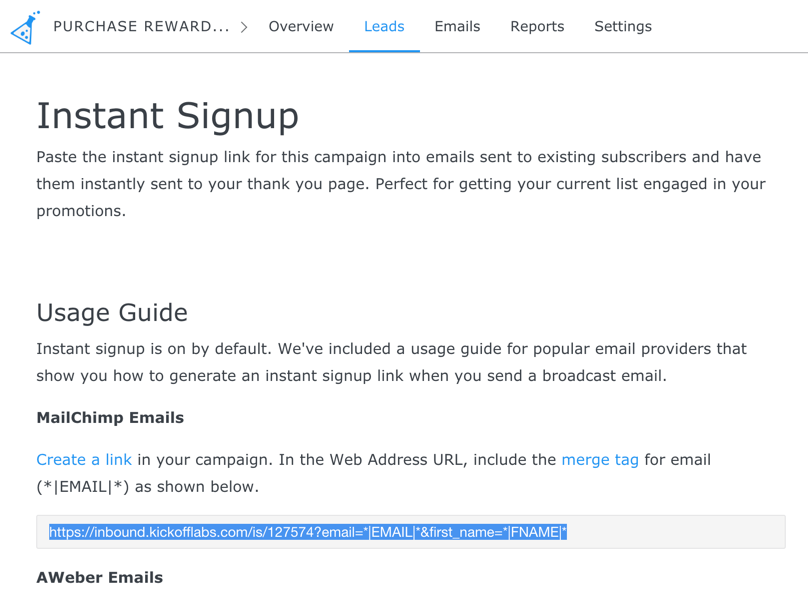Go to the Emails tab
The width and height of the screenshot is (808, 602).
[x=457, y=27]
